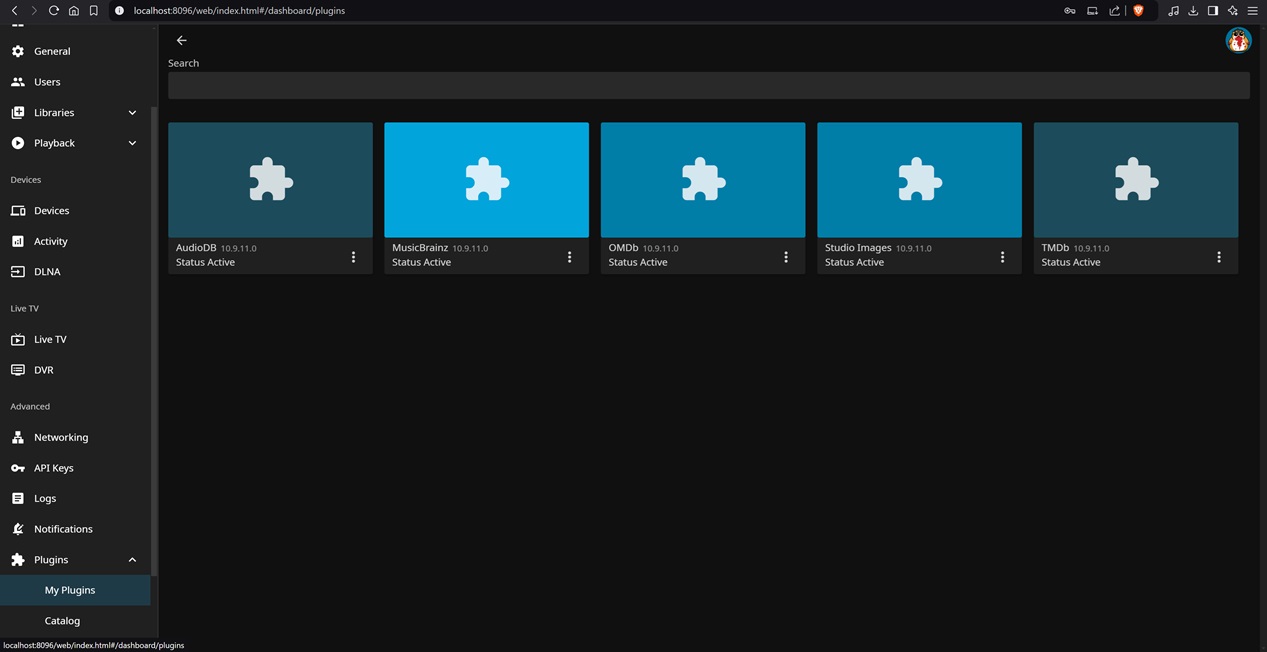
Task: Open Studio Images plugin options menu
Action: click(1002, 257)
